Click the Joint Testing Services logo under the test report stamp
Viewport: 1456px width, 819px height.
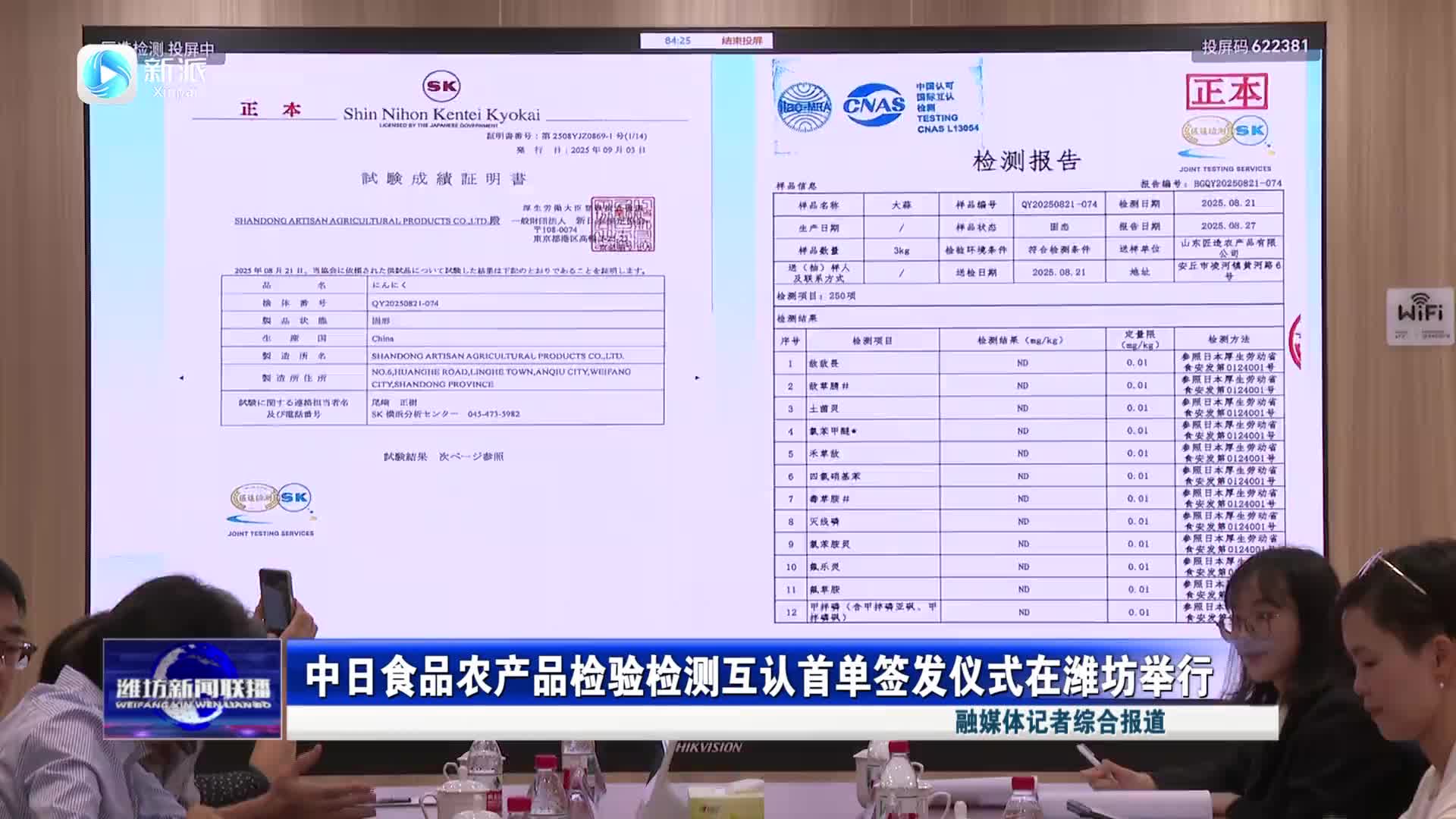pyautogui.click(x=1225, y=144)
